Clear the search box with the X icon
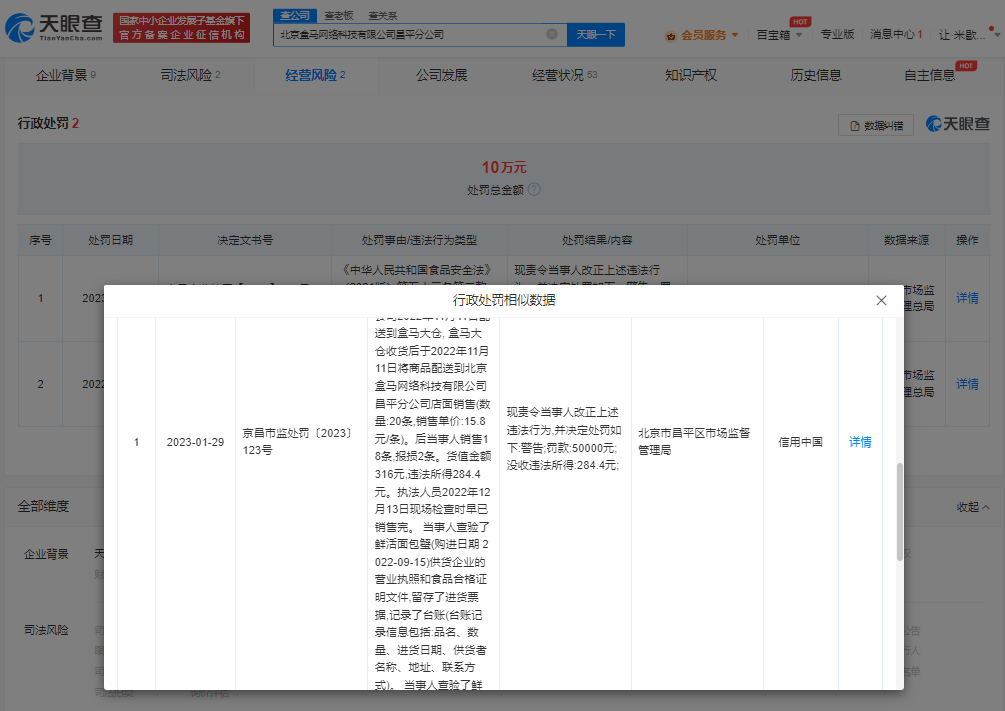The width and height of the screenshot is (1005, 711). coord(551,34)
